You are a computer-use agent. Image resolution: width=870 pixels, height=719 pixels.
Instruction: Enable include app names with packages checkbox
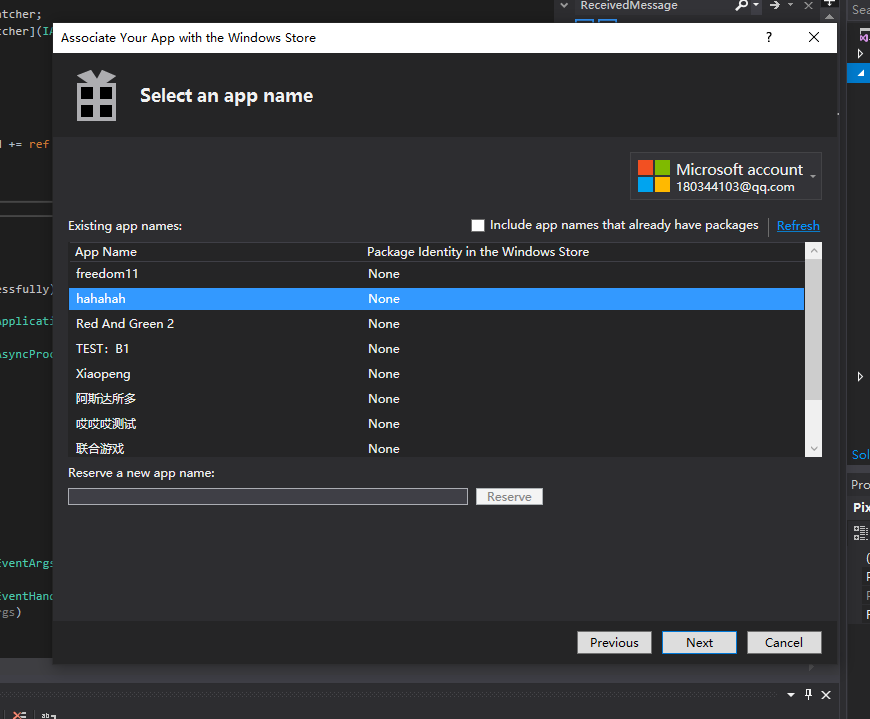pos(478,225)
